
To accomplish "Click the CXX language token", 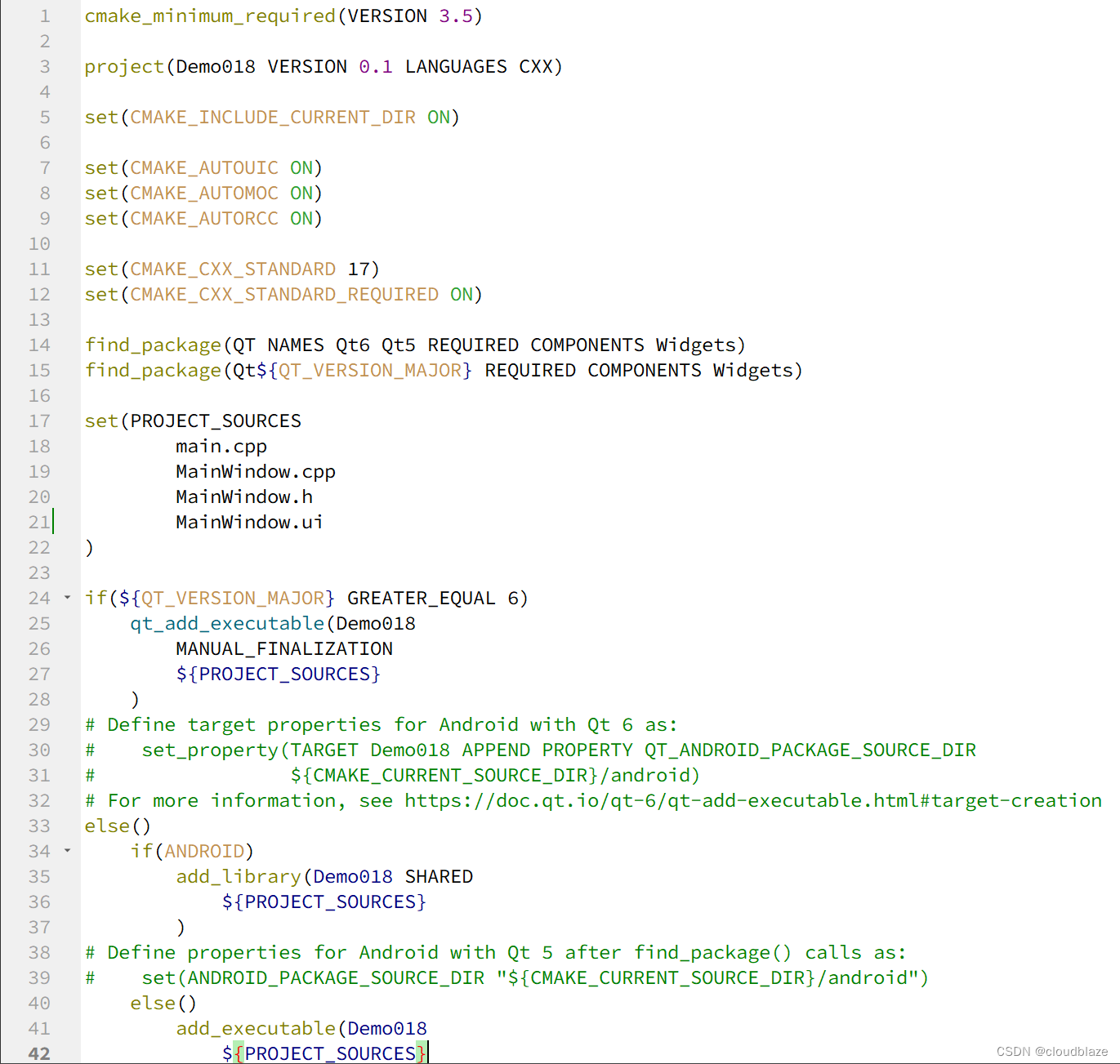I will coord(536,67).
